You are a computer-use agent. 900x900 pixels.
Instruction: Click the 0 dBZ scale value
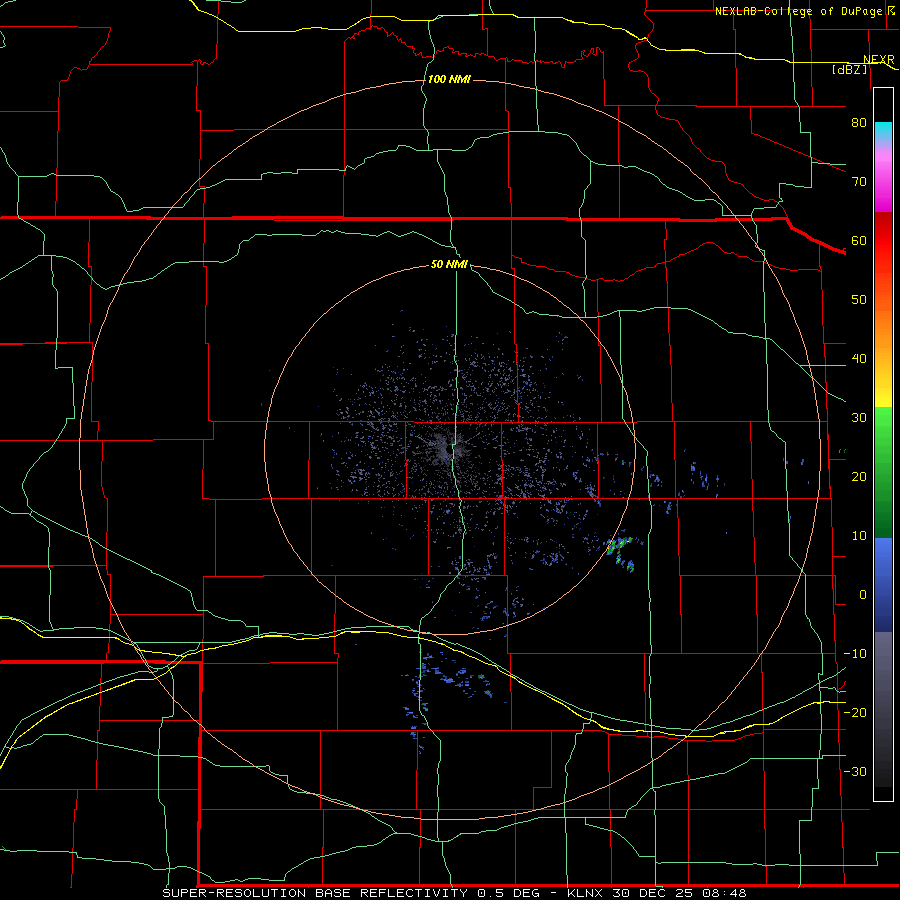[863, 595]
